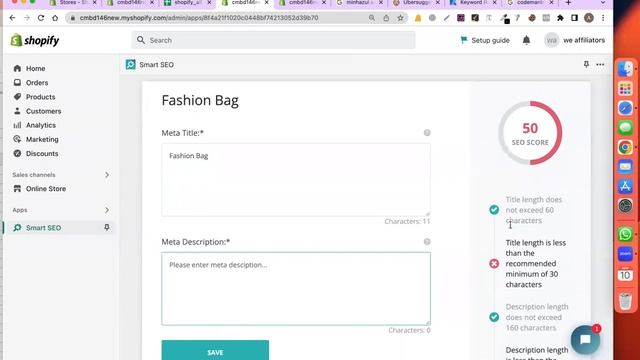
Task: Toggle the browser side panel icon
Action: click(574, 18)
